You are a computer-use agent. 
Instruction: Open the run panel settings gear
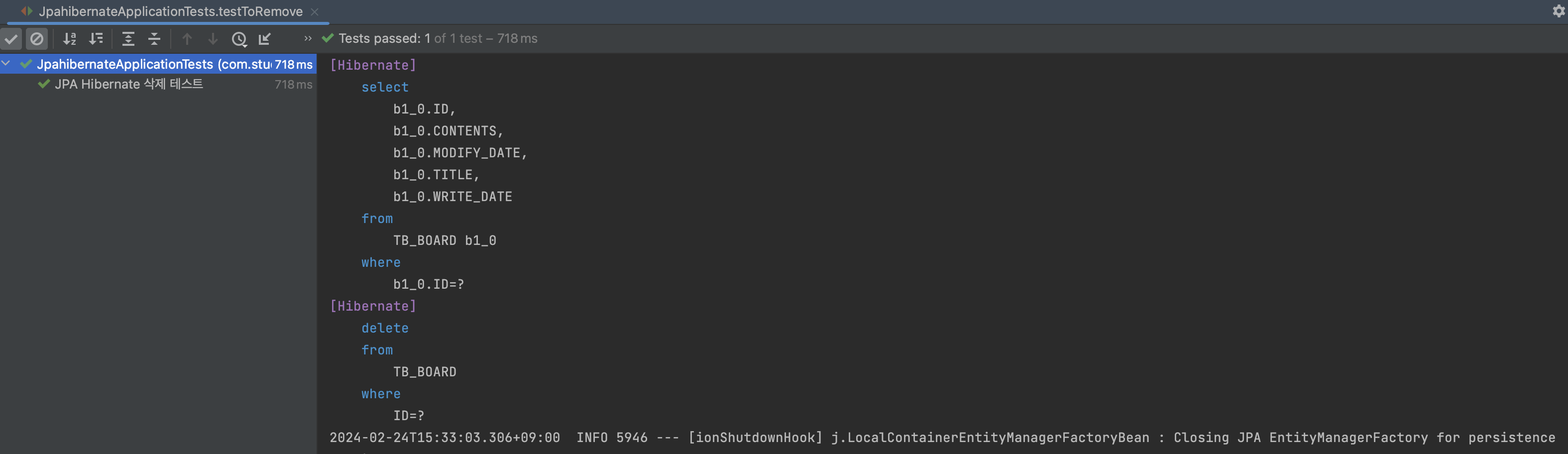click(1558, 11)
